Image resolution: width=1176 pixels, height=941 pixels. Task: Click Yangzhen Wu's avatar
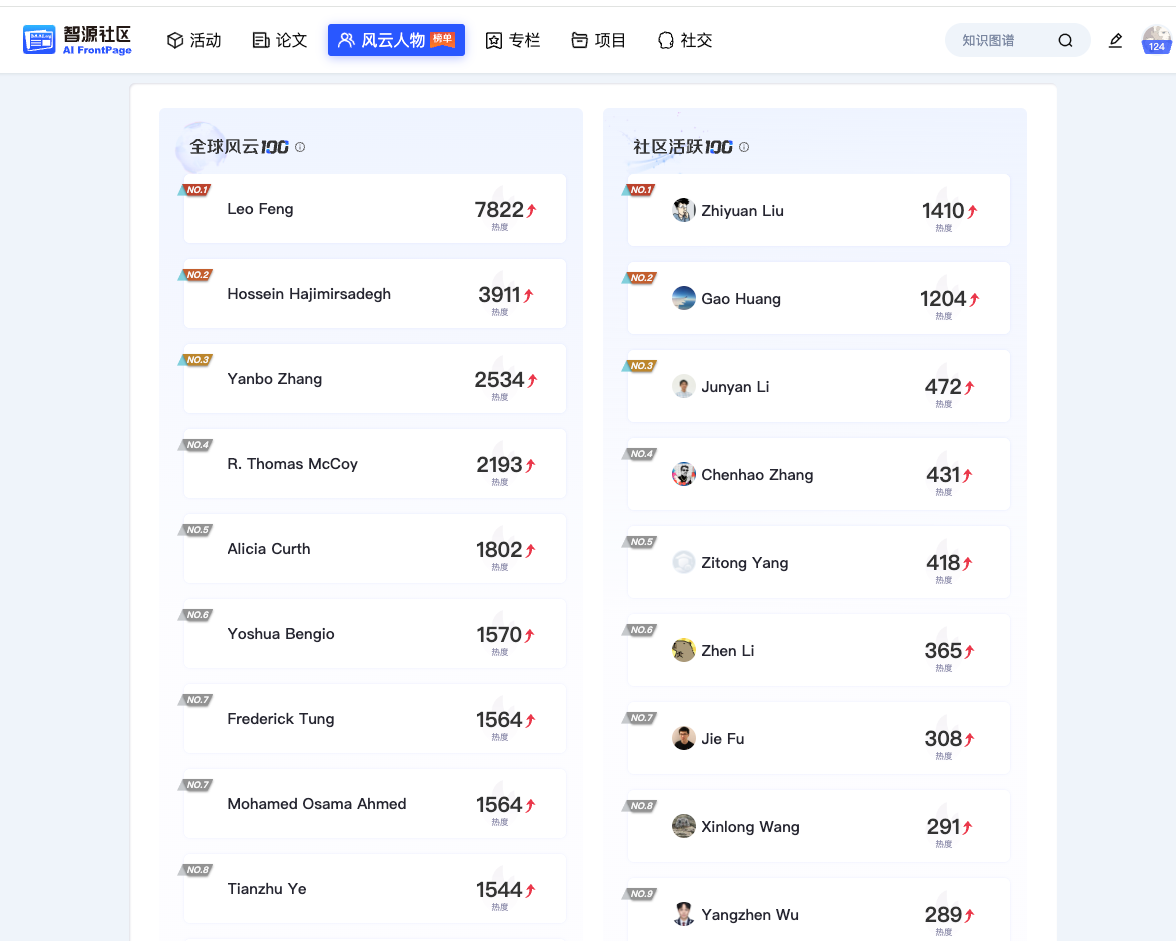pos(683,914)
